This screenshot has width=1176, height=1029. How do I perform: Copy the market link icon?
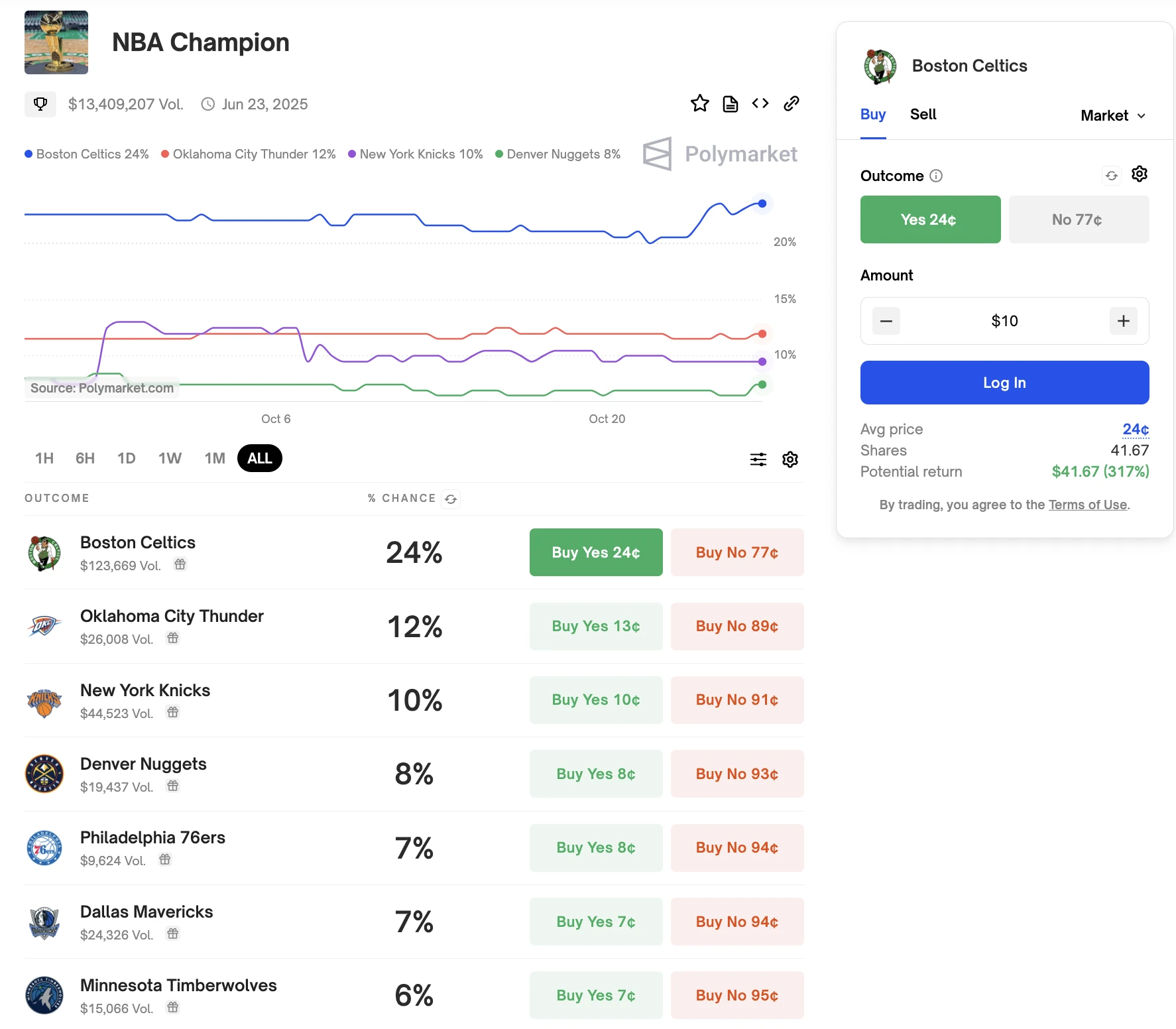pos(791,103)
